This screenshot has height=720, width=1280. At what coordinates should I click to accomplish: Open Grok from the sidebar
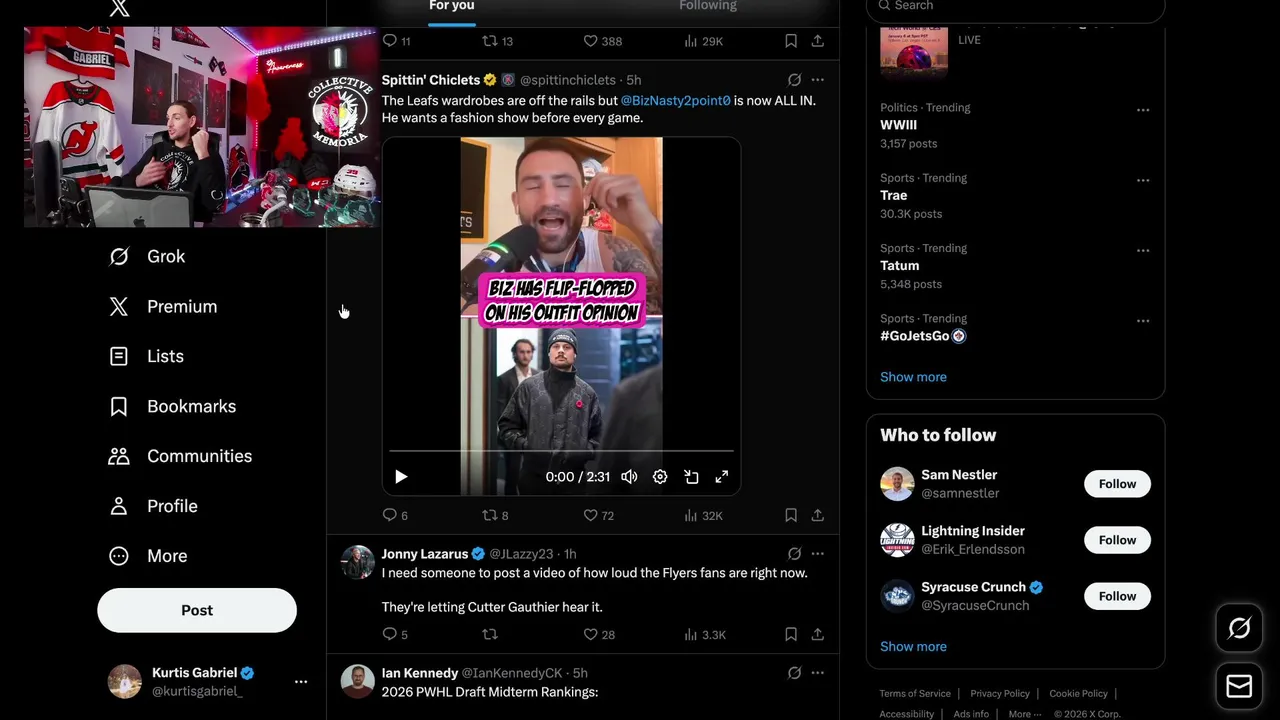click(x=146, y=256)
